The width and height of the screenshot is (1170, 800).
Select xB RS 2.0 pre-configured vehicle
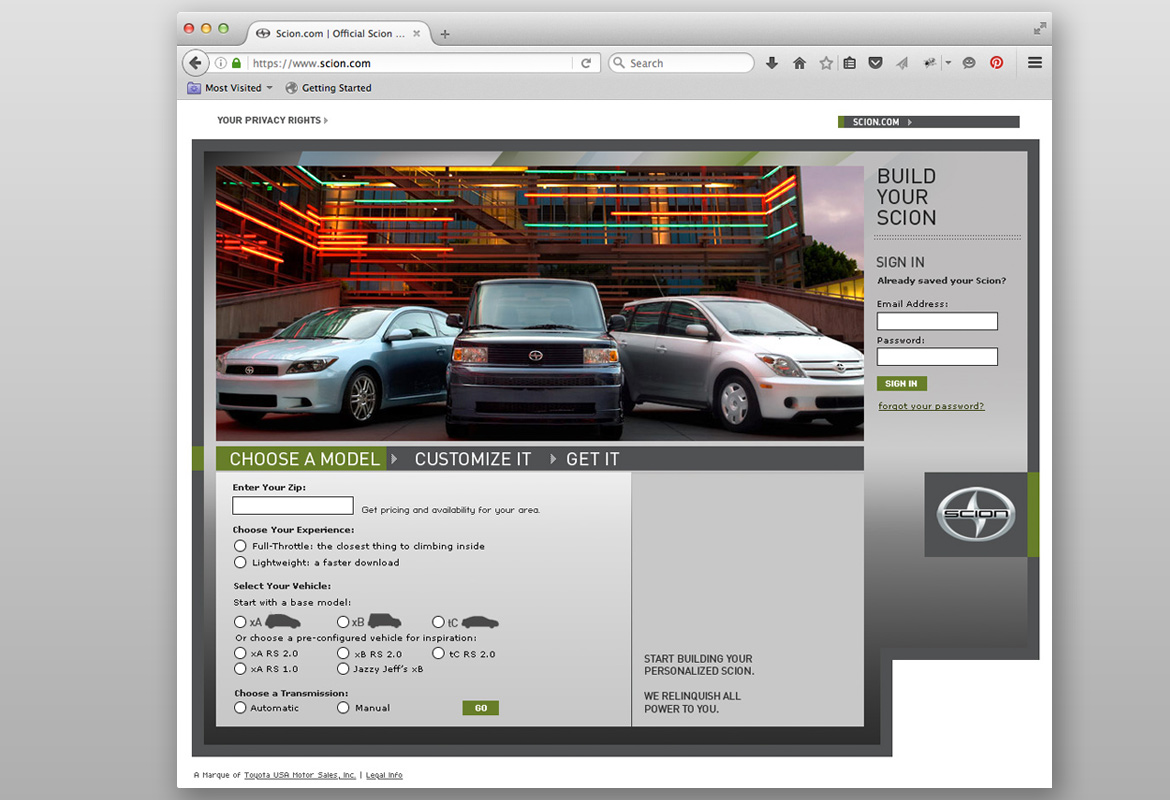[343, 653]
